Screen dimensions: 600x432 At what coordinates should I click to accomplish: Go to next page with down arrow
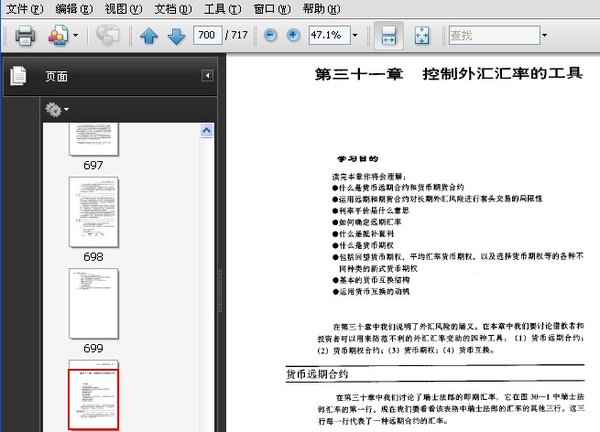pyautogui.click(x=176, y=36)
